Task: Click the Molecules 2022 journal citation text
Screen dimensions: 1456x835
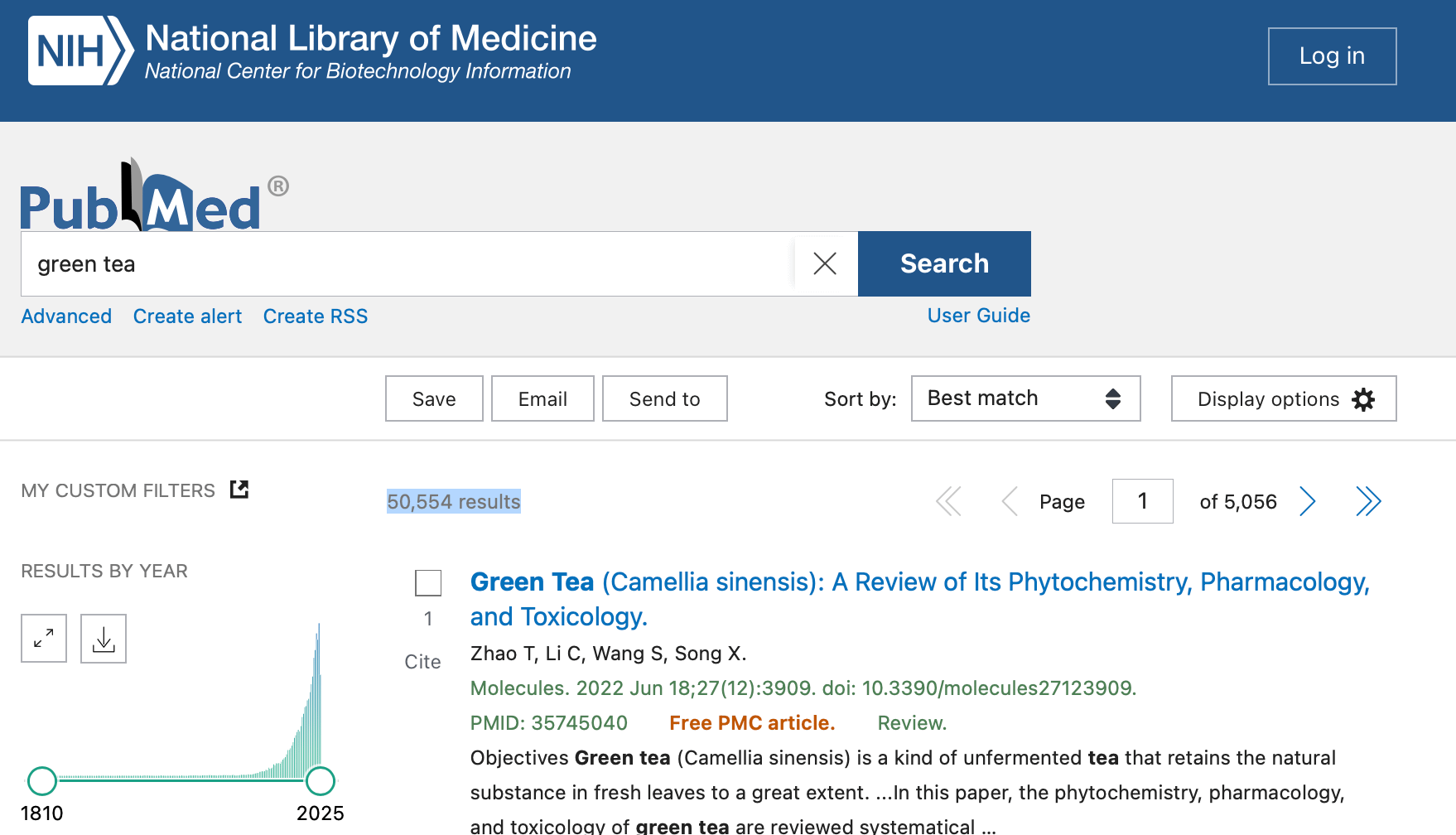Action: pos(803,688)
